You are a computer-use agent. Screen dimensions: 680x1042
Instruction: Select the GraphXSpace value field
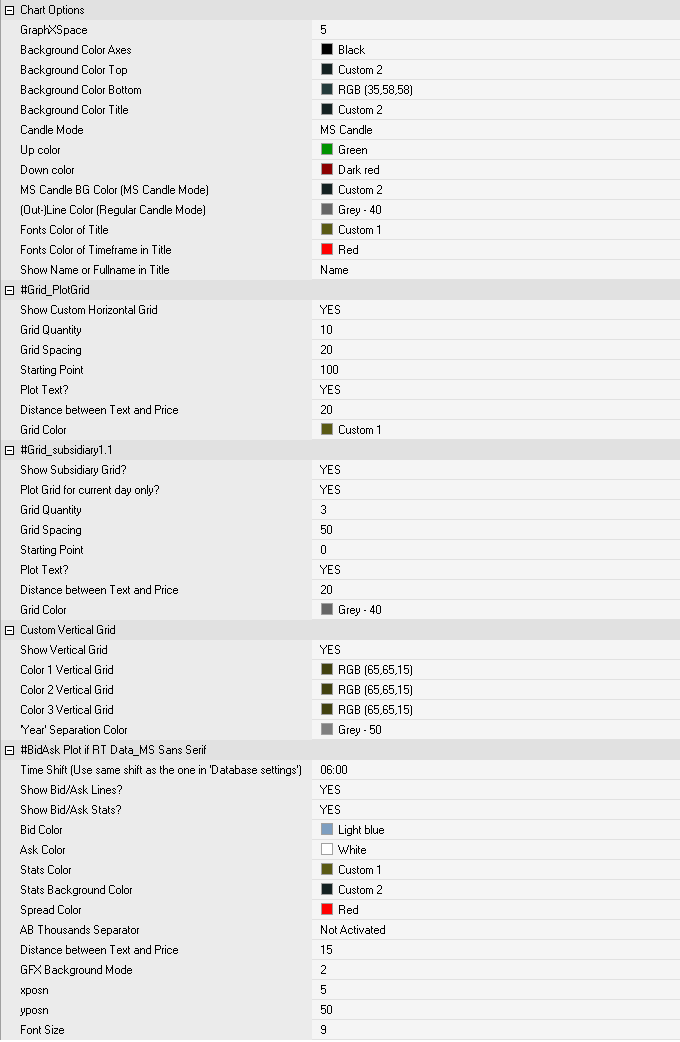point(496,30)
